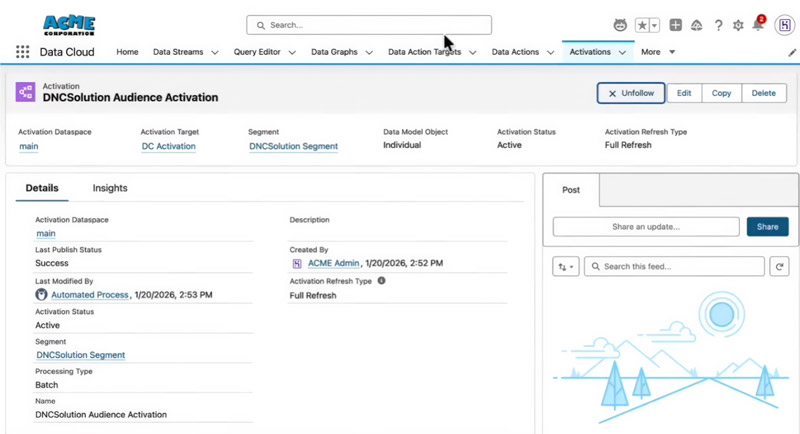Viewport: 800px width, 434px height.
Task: Click the Activation Refresh Type info icon
Action: [x=381, y=281]
